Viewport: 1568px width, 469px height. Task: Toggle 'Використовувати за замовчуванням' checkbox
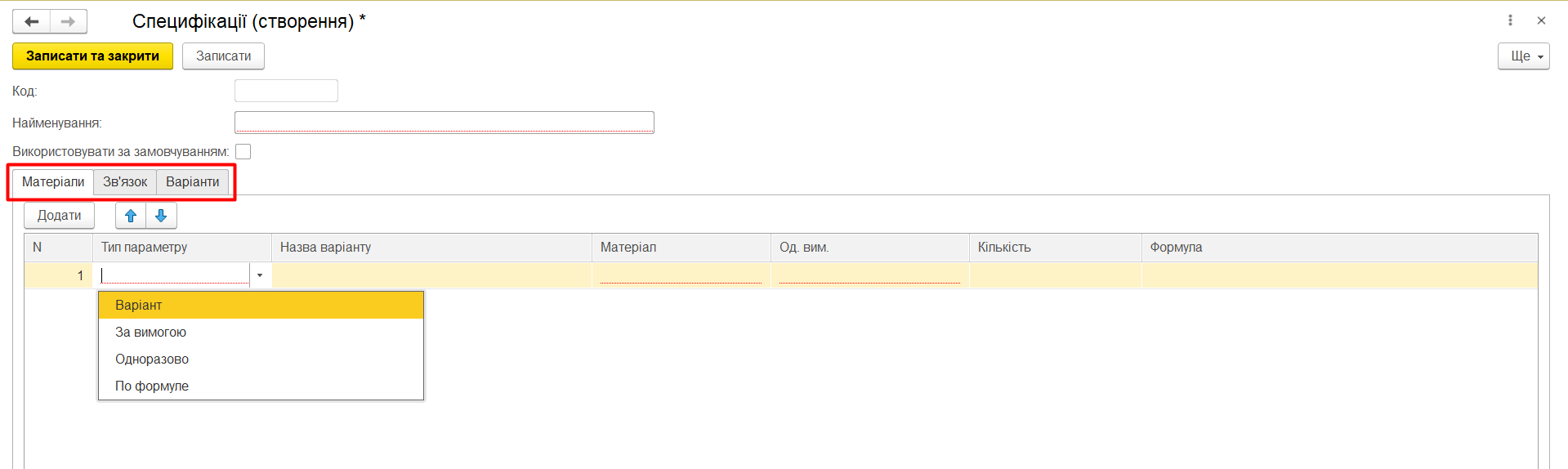pos(243,152)
